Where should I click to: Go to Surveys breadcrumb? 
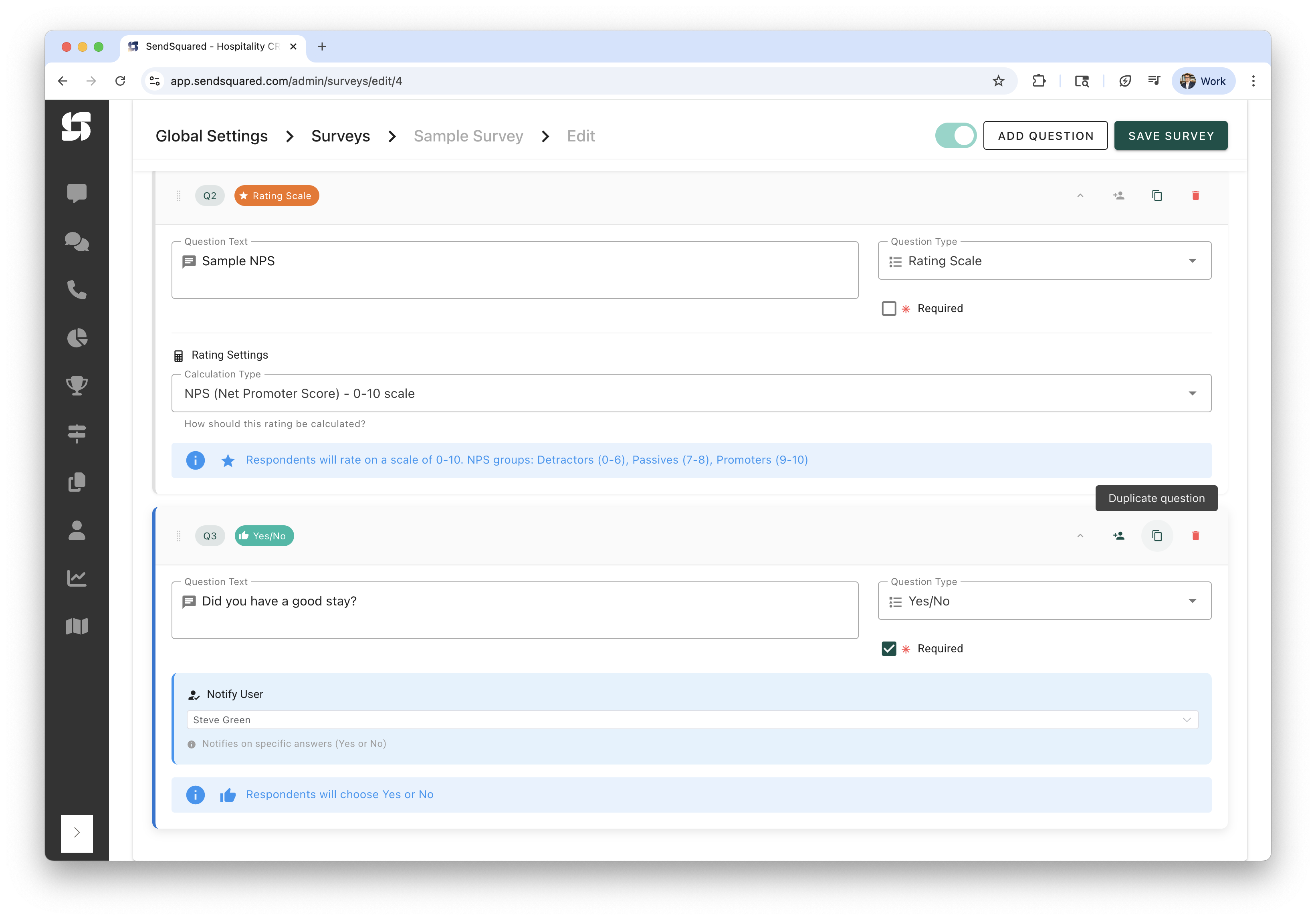[x=341, y=136]
